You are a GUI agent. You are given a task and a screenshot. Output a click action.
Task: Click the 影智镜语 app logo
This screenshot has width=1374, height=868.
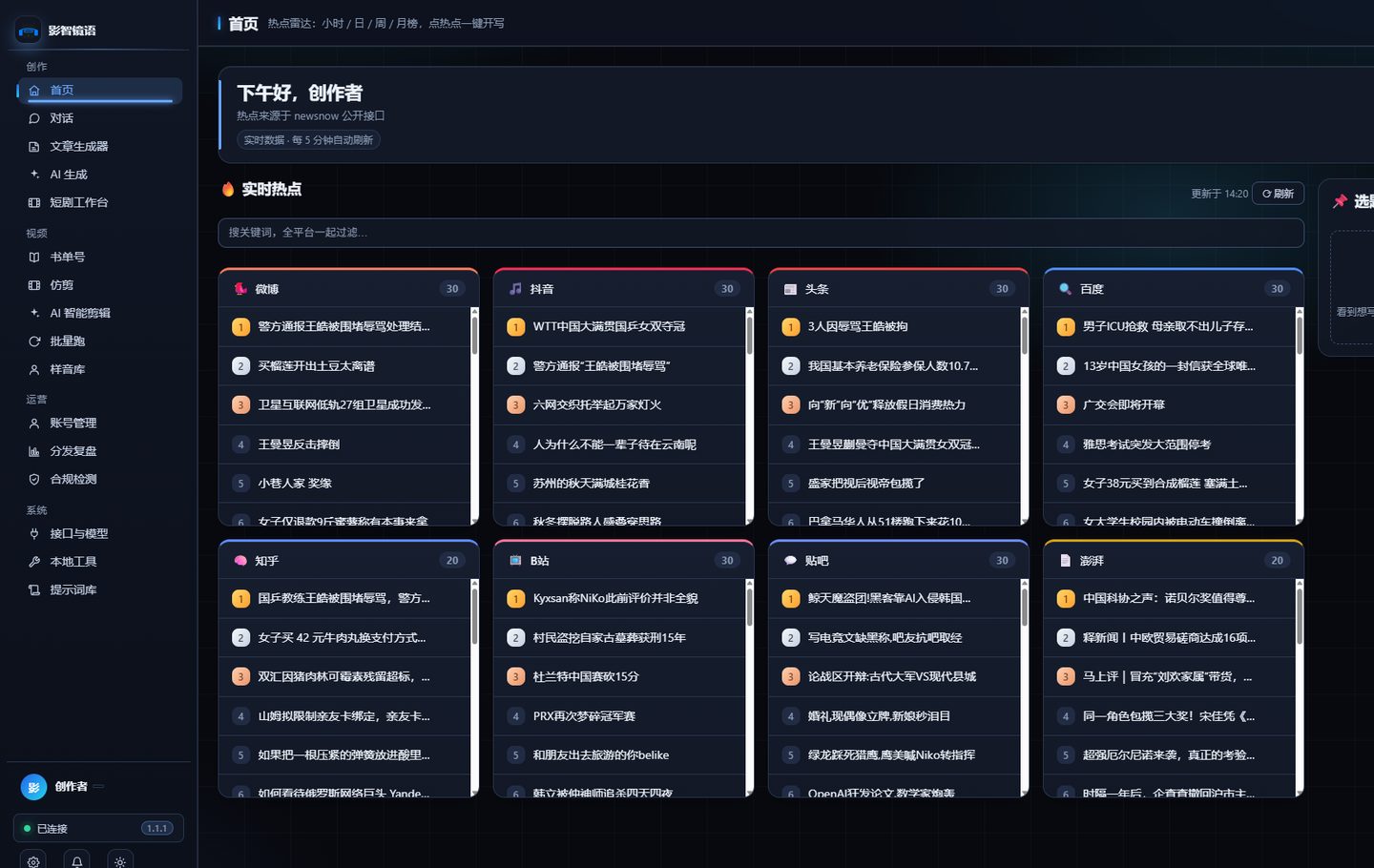pos(29,31)
